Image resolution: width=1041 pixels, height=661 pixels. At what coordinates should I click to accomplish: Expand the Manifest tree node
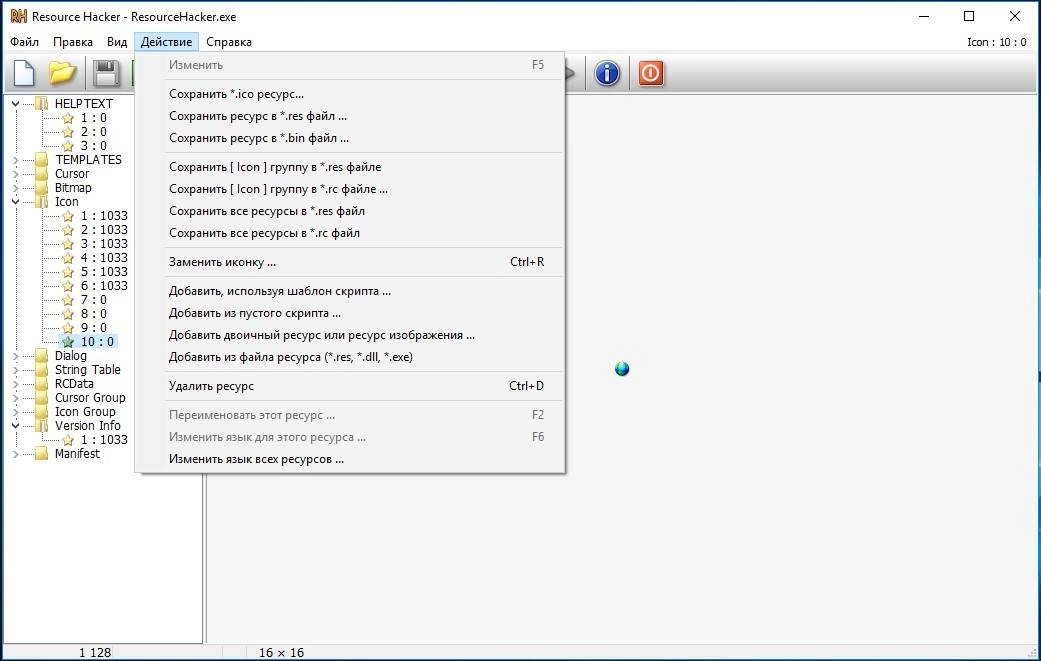15,454
